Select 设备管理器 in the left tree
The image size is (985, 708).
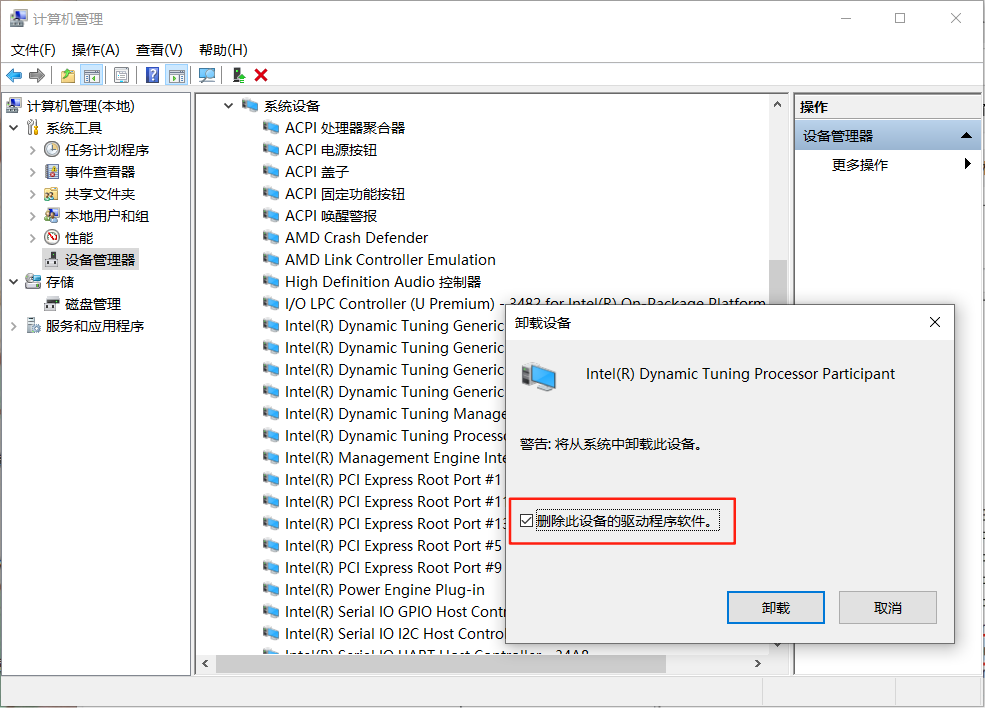click(x=100, y=260)
